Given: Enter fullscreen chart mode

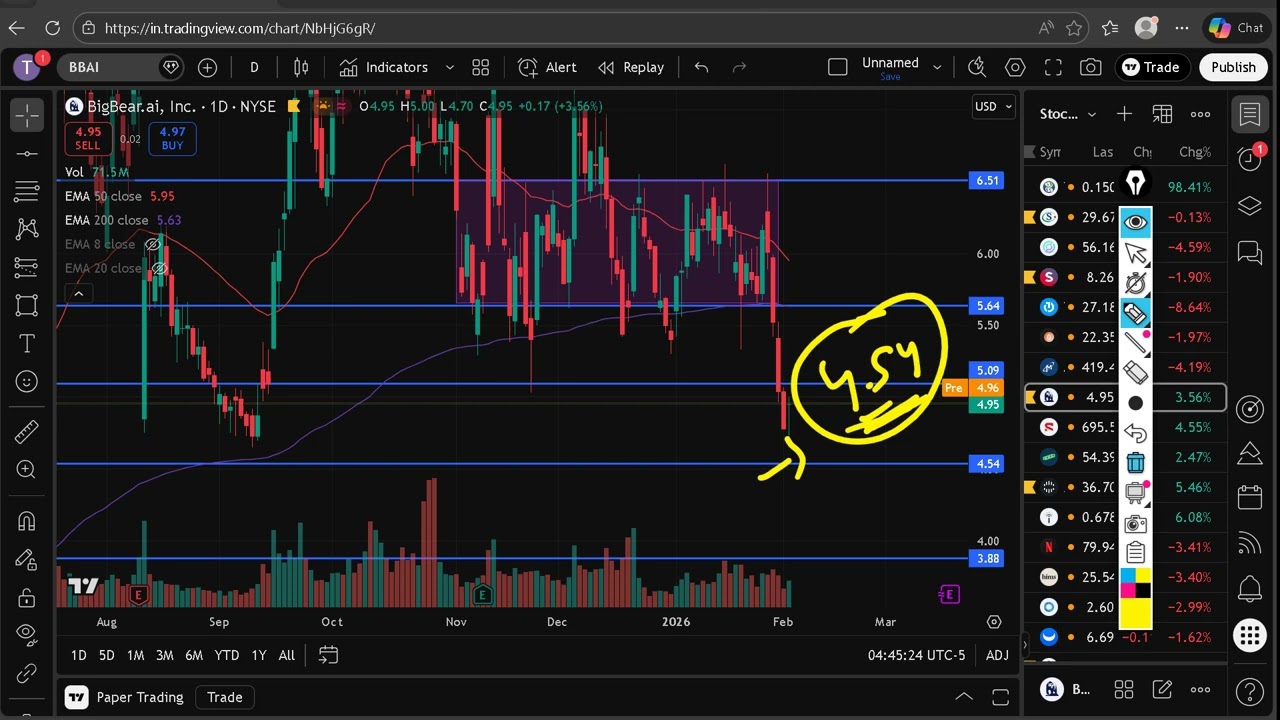Looking at the screenshot, I should point(1053,67).
